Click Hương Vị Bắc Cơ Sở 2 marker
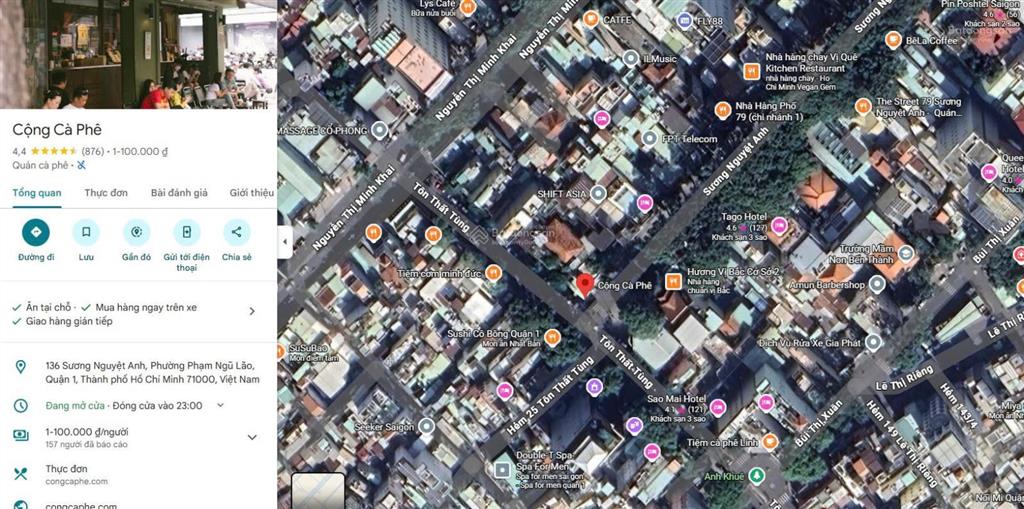 [x=673, y=282]
